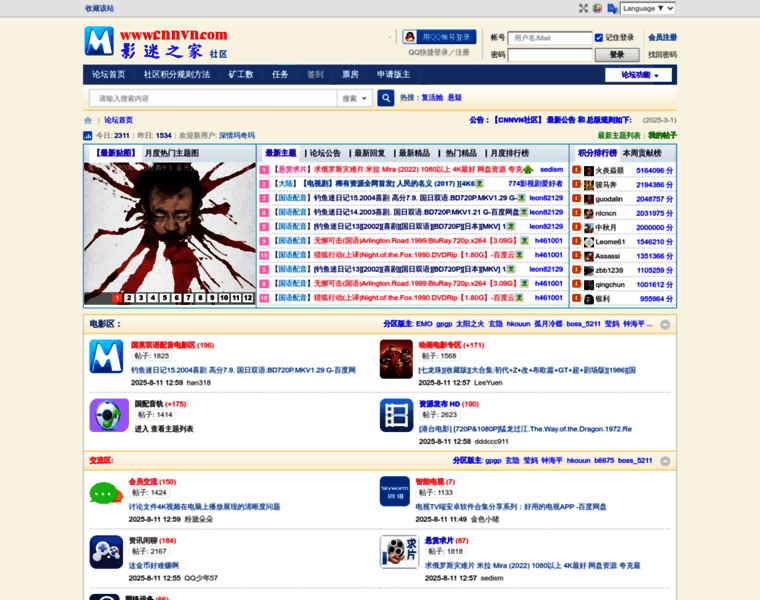Open 任务 in the navigation bar
This screenshot has height=600, width=760.
[280, 75]
